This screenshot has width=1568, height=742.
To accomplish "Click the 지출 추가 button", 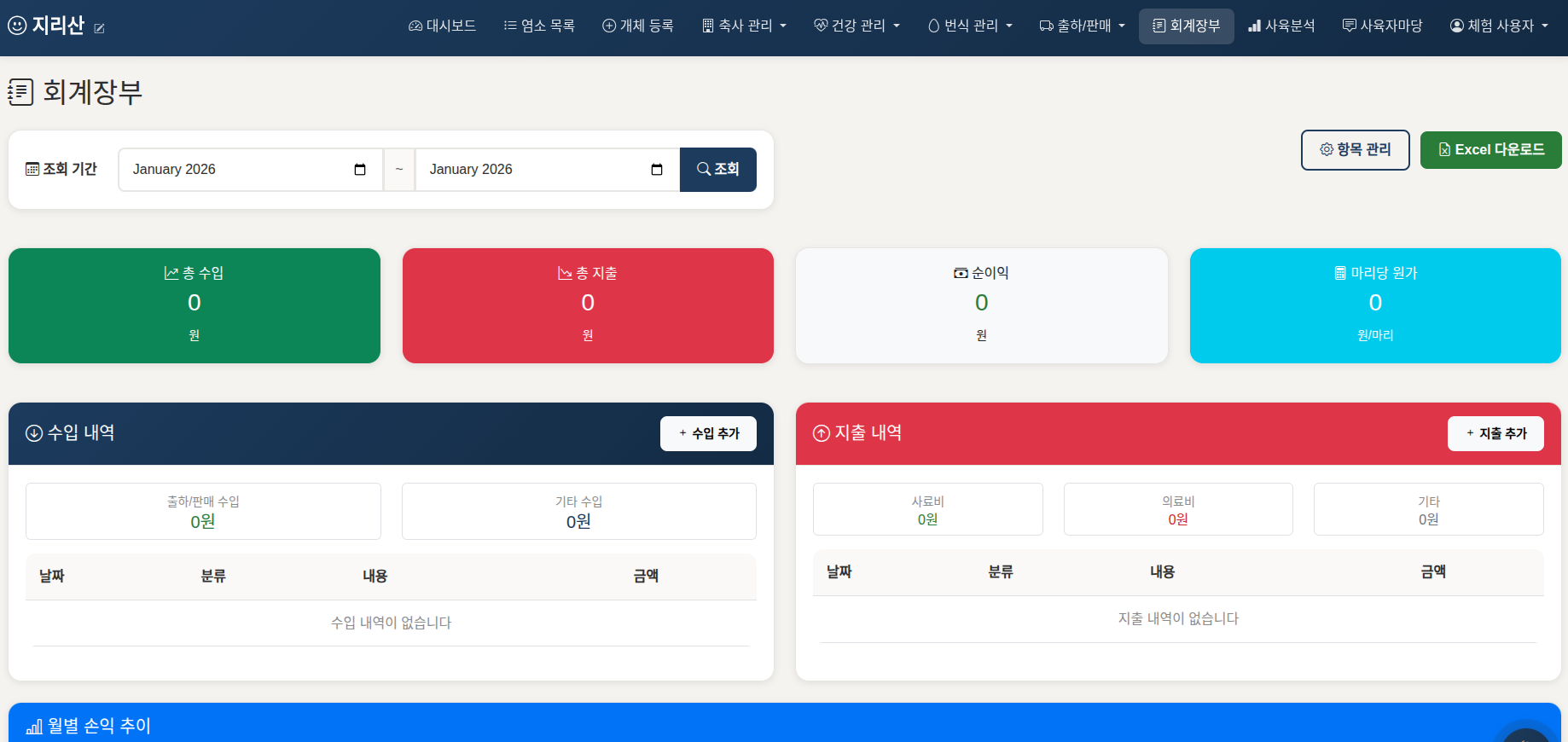I will point(1495,433).
